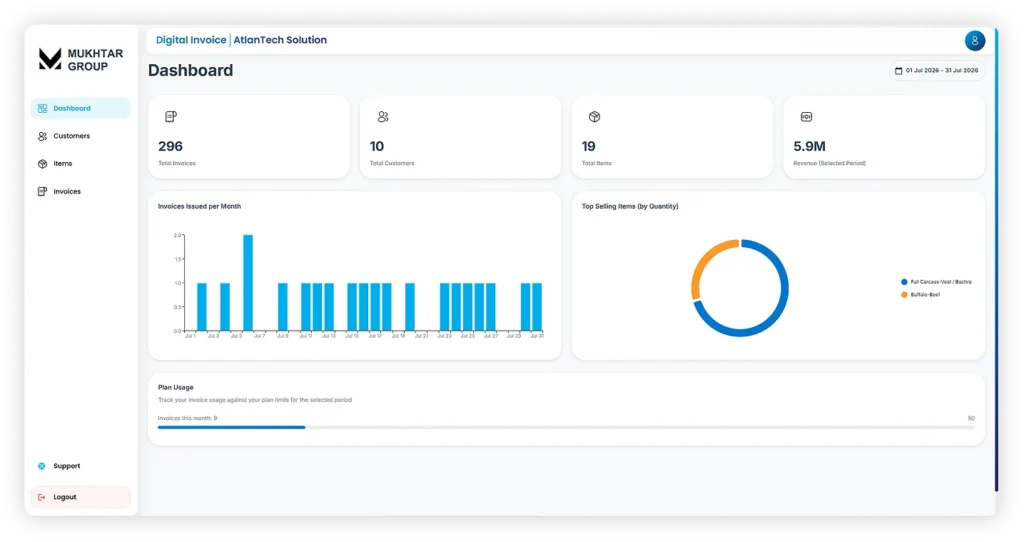The image size is (1024, 542).
Task: Click the tallest bar at Jul 5
Action: point(248,283)
